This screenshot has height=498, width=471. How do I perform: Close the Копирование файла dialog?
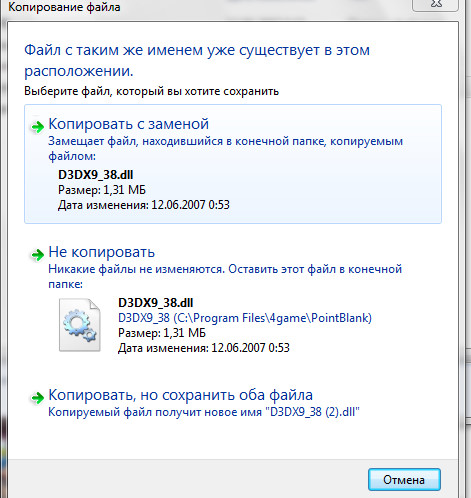tap(435, 5)
